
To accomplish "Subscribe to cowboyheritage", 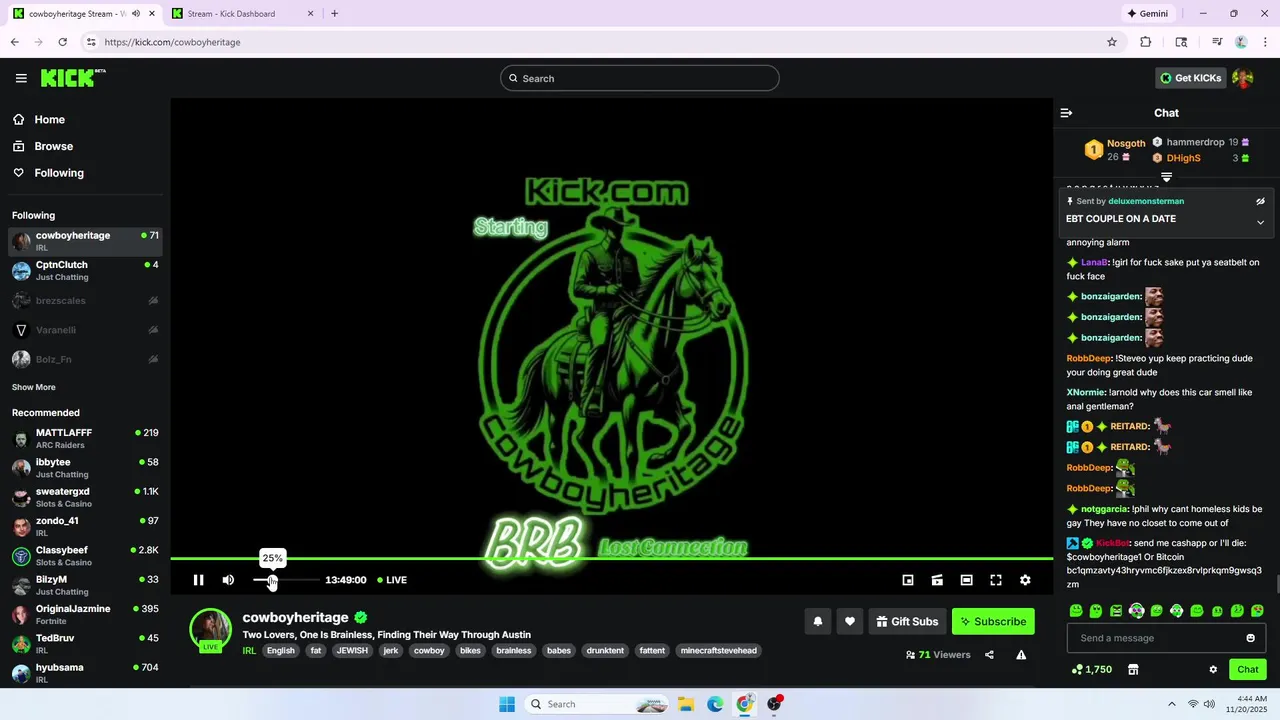I will pyautogui.click(x=993, y=621).
